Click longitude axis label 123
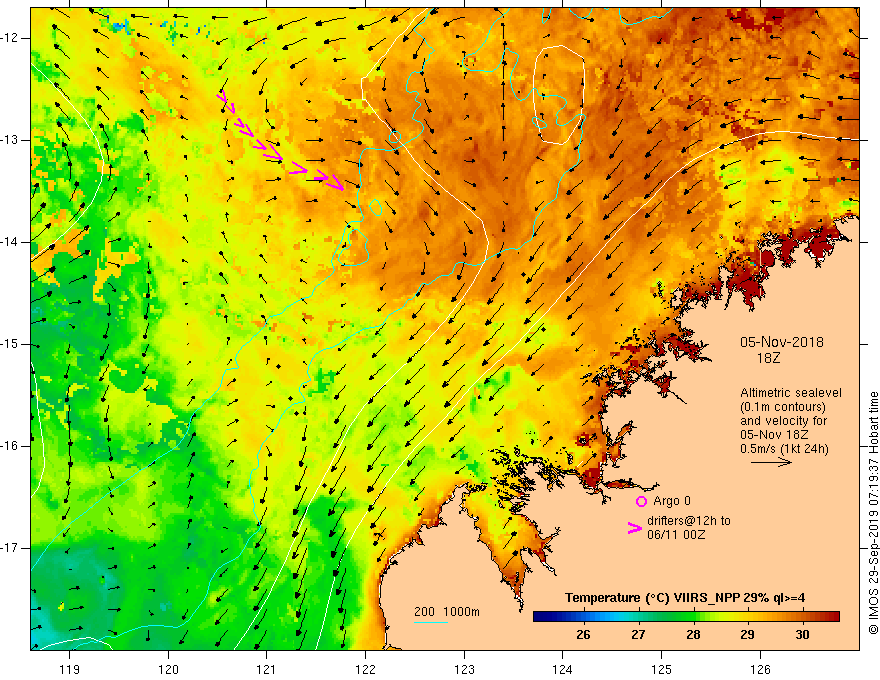 [x=464, y=669]
